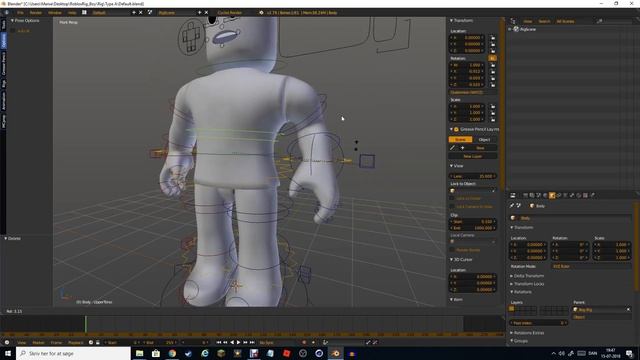Play the animation in reverse
This screenshot has height=360, width=640.
(232, 342)
